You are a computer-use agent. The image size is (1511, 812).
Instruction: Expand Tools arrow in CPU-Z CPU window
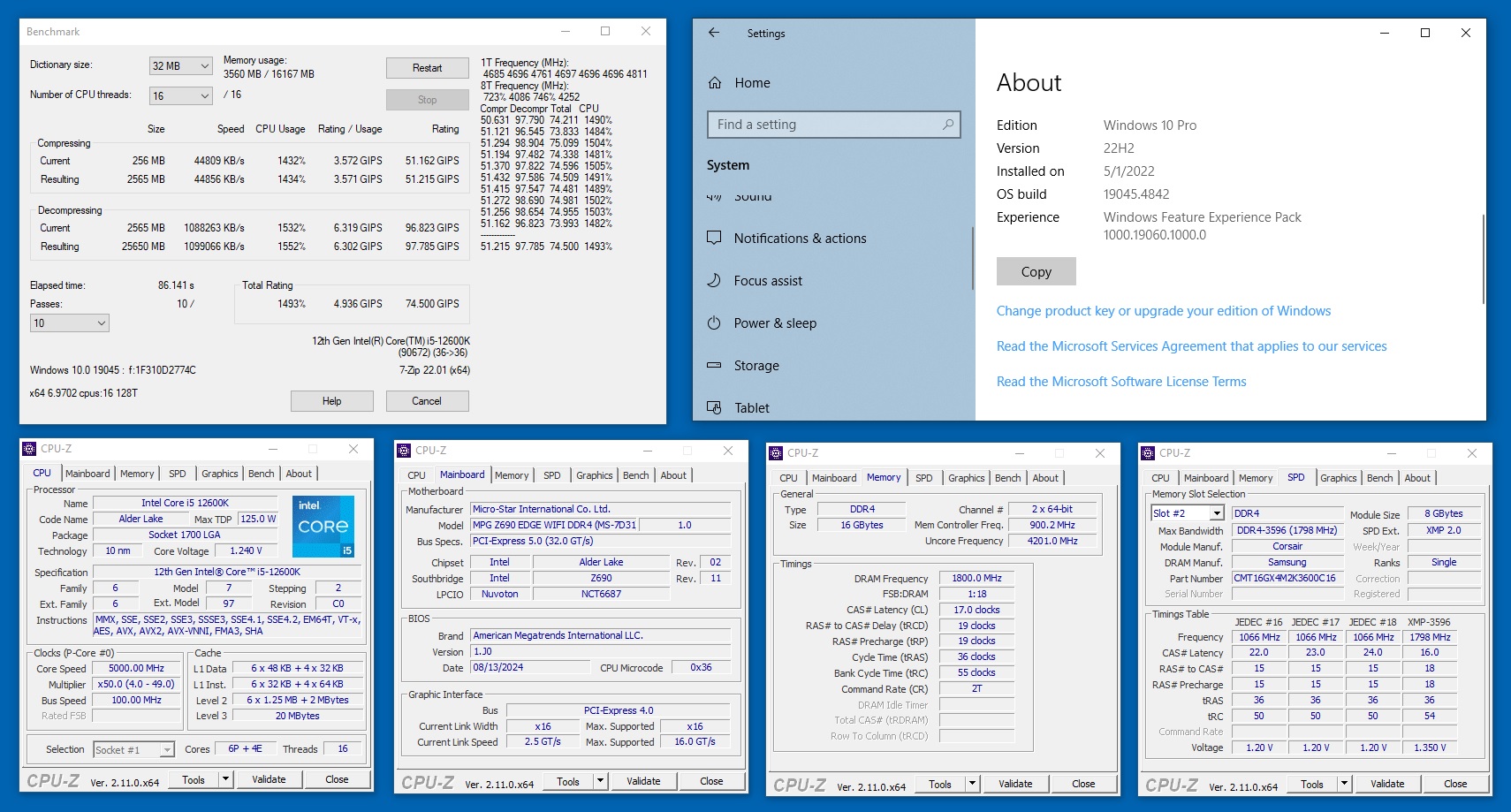(225, 779)
